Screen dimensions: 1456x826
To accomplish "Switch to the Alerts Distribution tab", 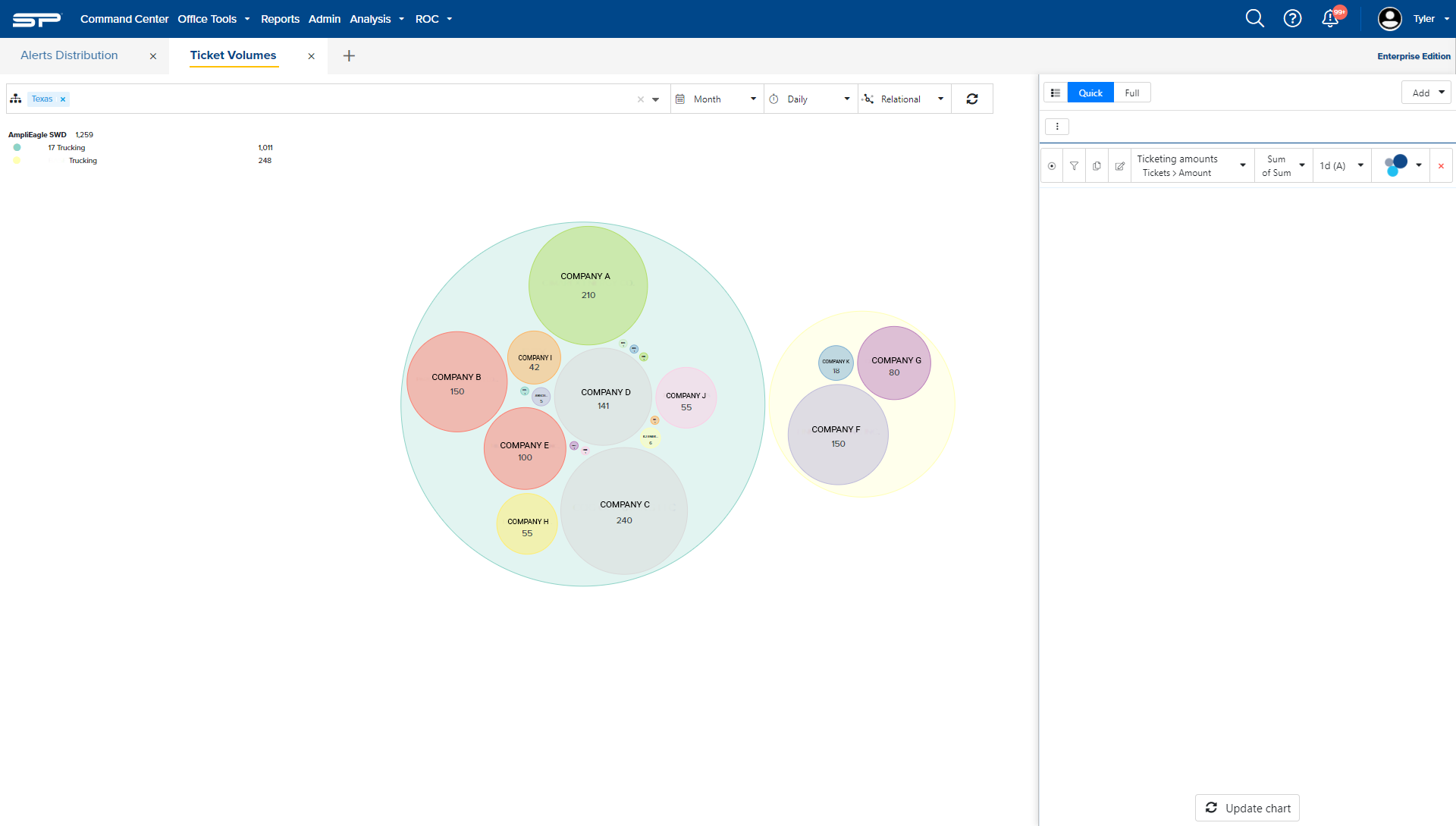I will 69,55.
